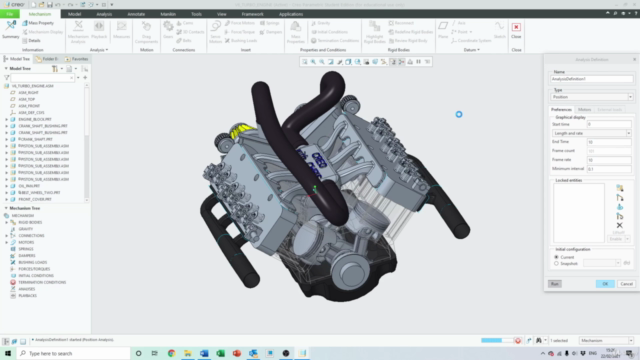Click the End Time input field
This screenshot has width=640, height=360.
coord(609,142)
